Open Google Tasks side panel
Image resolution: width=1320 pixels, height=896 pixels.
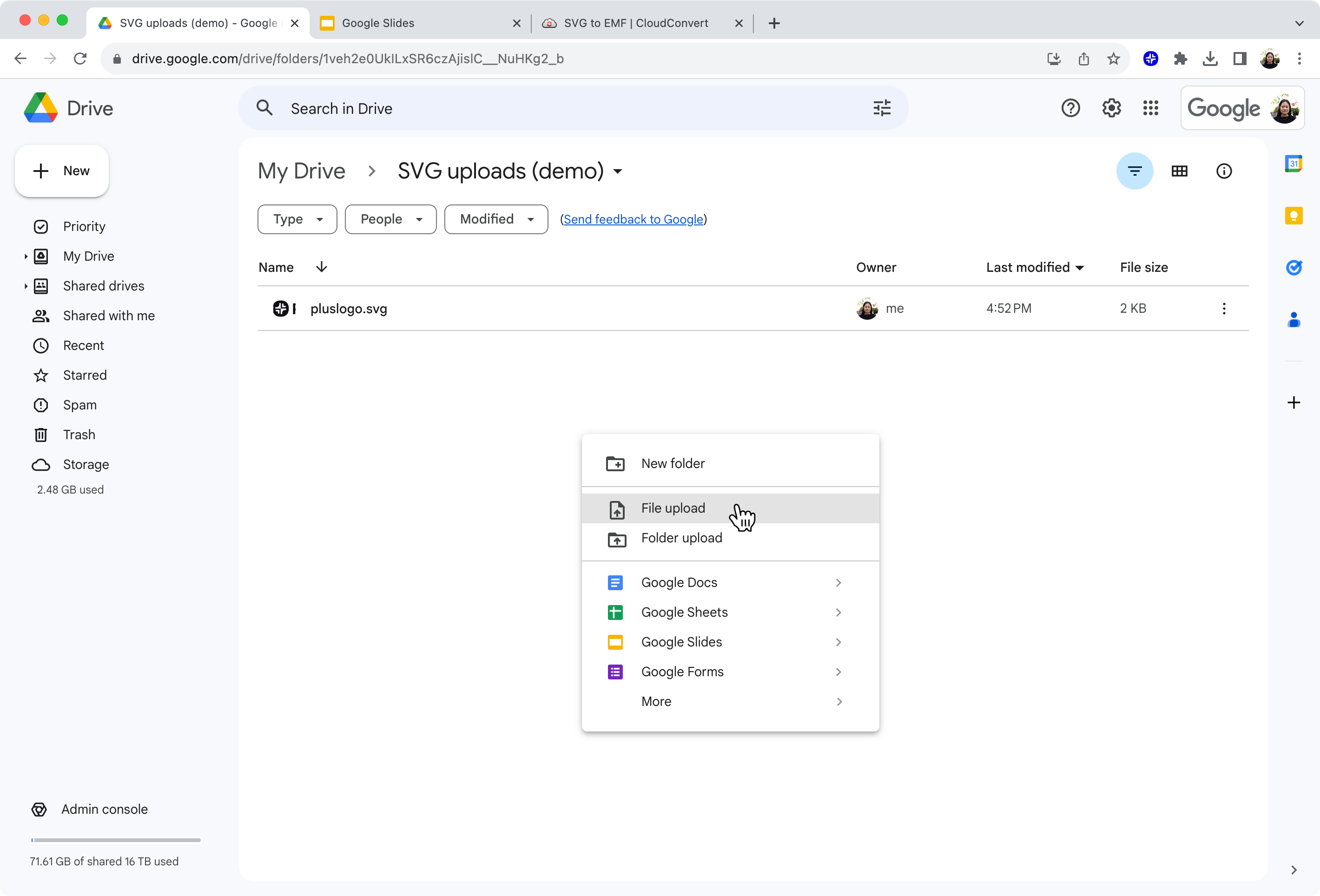click(1294, 267)
